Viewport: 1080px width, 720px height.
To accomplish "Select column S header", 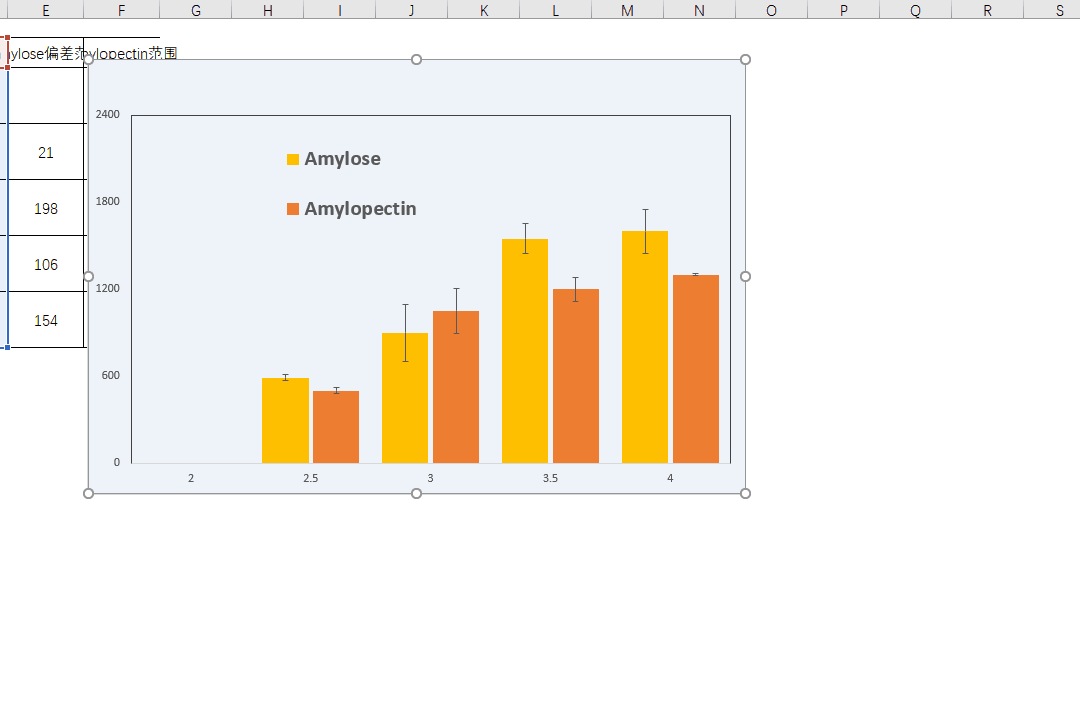I will (1052, 10).
